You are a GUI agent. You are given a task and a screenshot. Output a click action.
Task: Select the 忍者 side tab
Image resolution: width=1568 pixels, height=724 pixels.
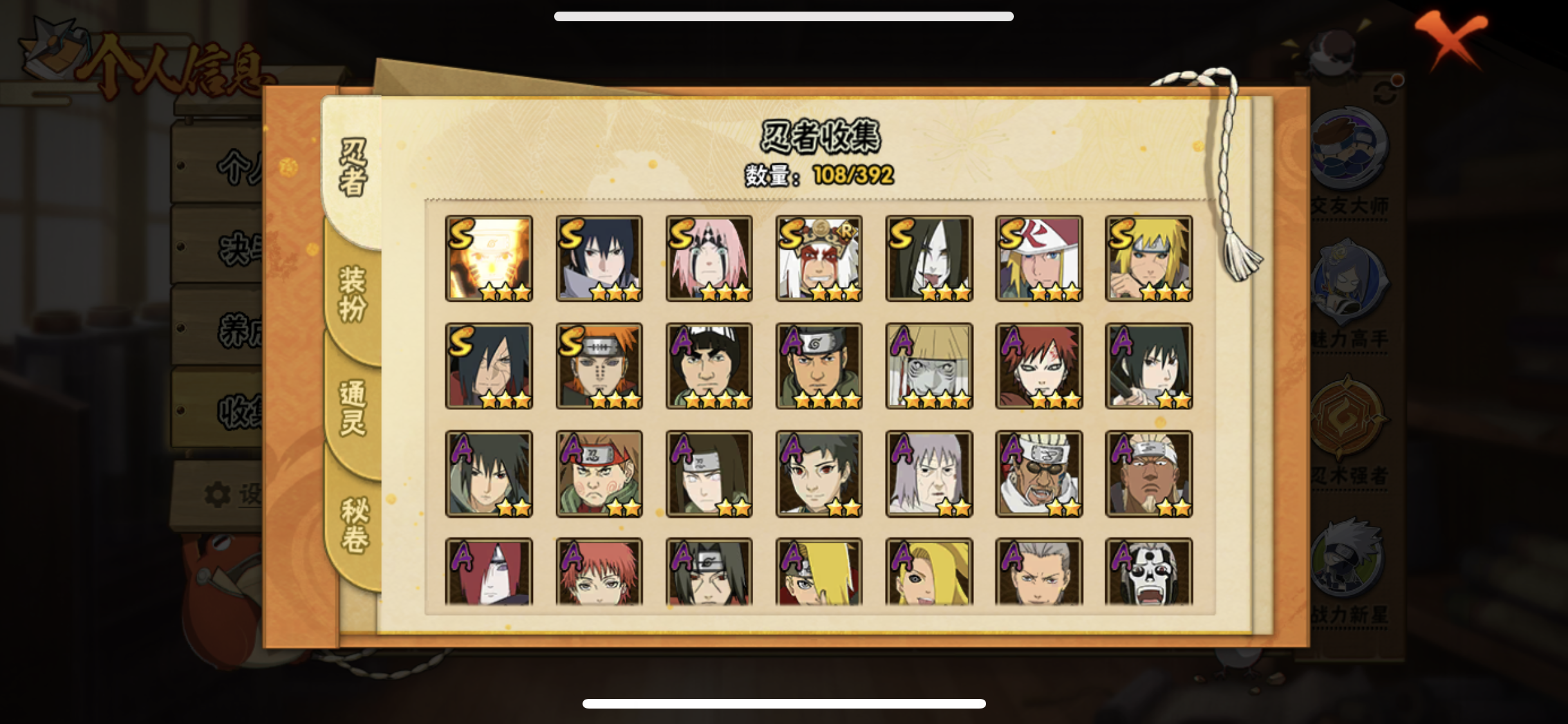pos(353,166)
